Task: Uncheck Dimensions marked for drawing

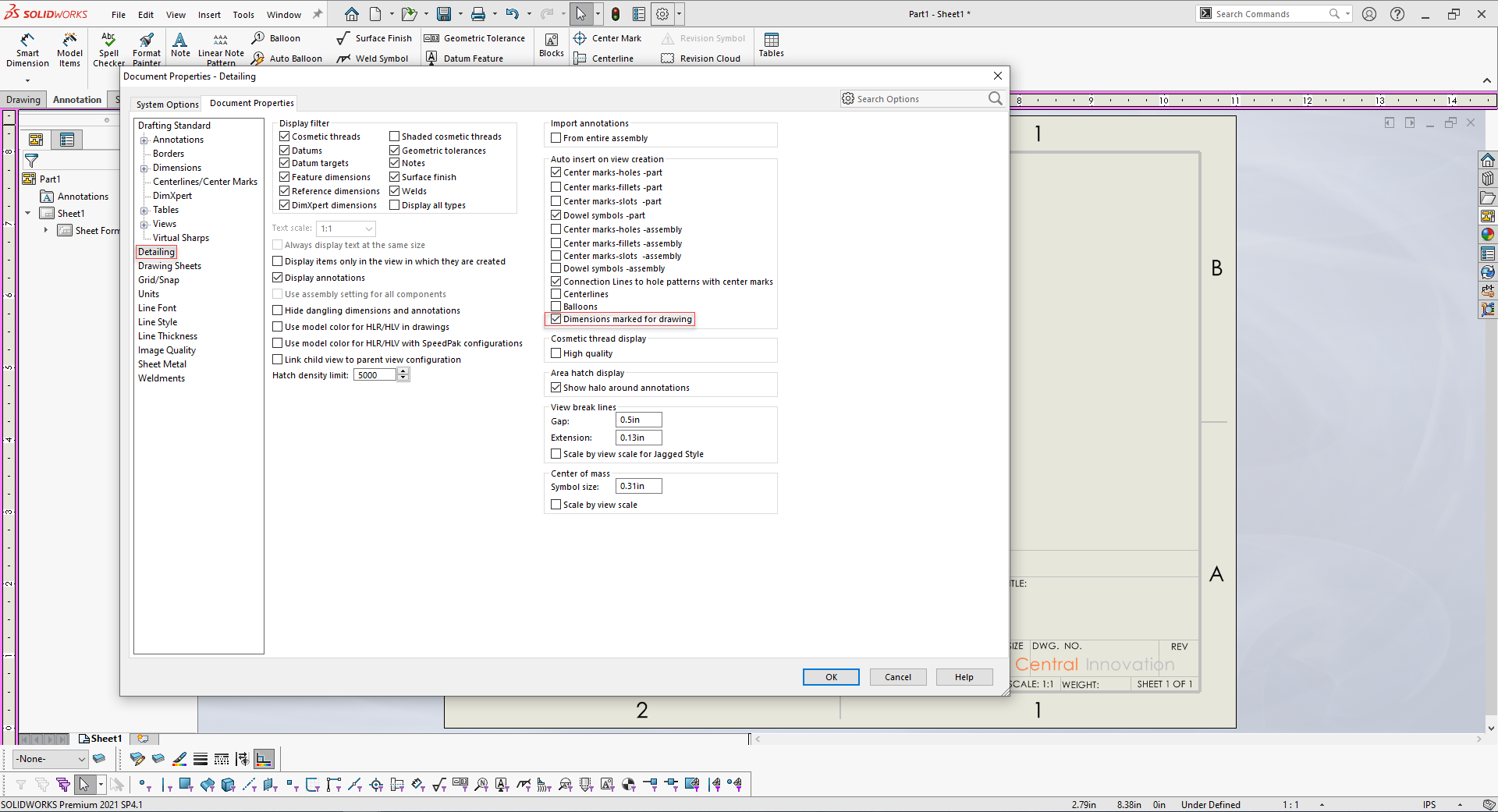Action: click(556, 319)
